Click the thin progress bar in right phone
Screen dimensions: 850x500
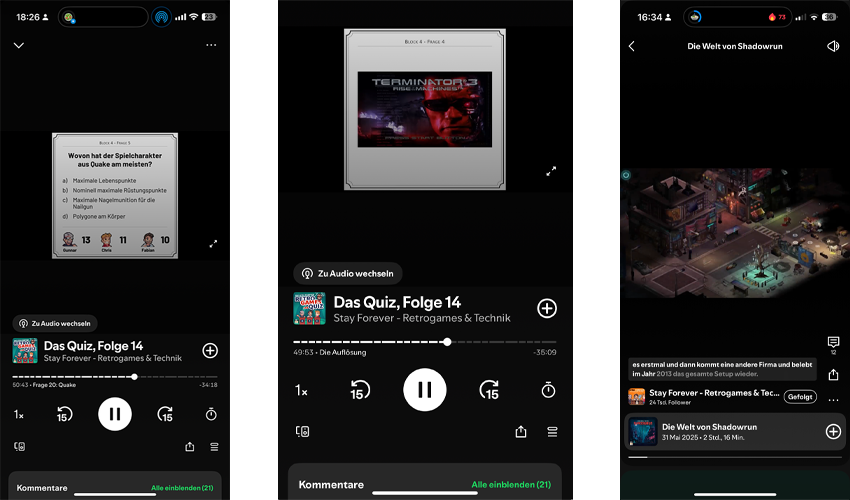pyautogui.click(x=735, y=457)
